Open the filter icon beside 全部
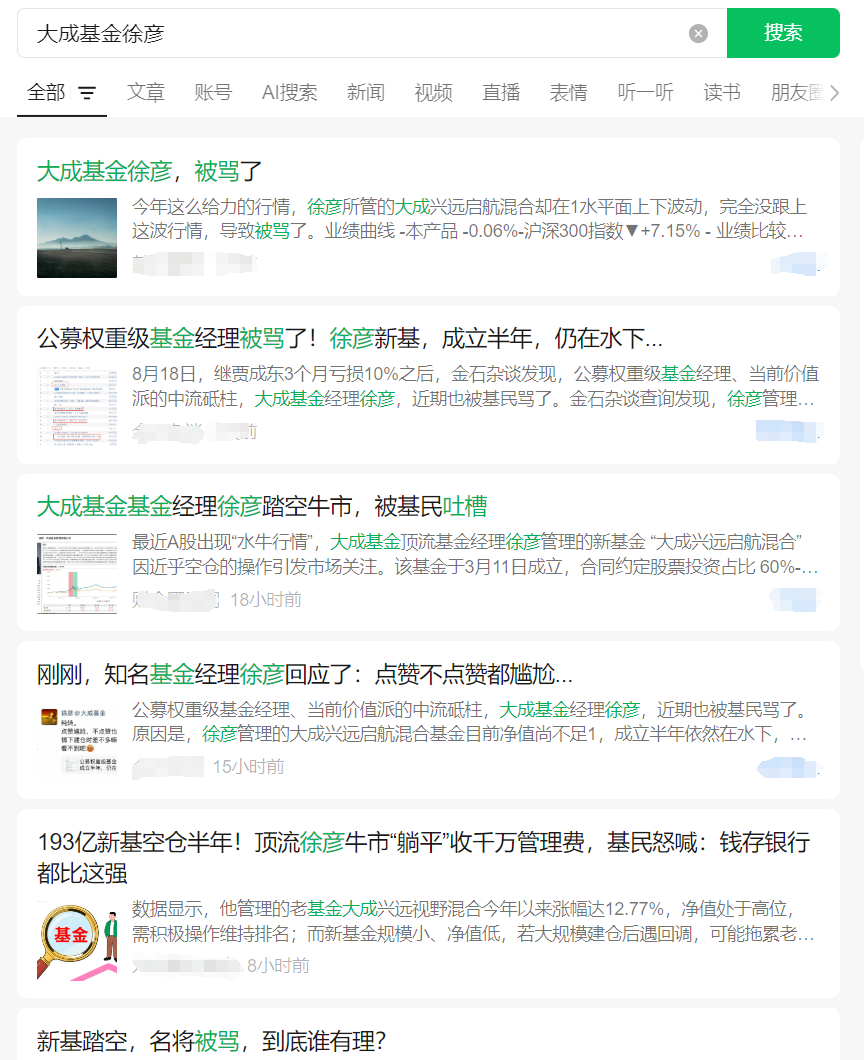The image size is (864, 1060). point(87,93)
